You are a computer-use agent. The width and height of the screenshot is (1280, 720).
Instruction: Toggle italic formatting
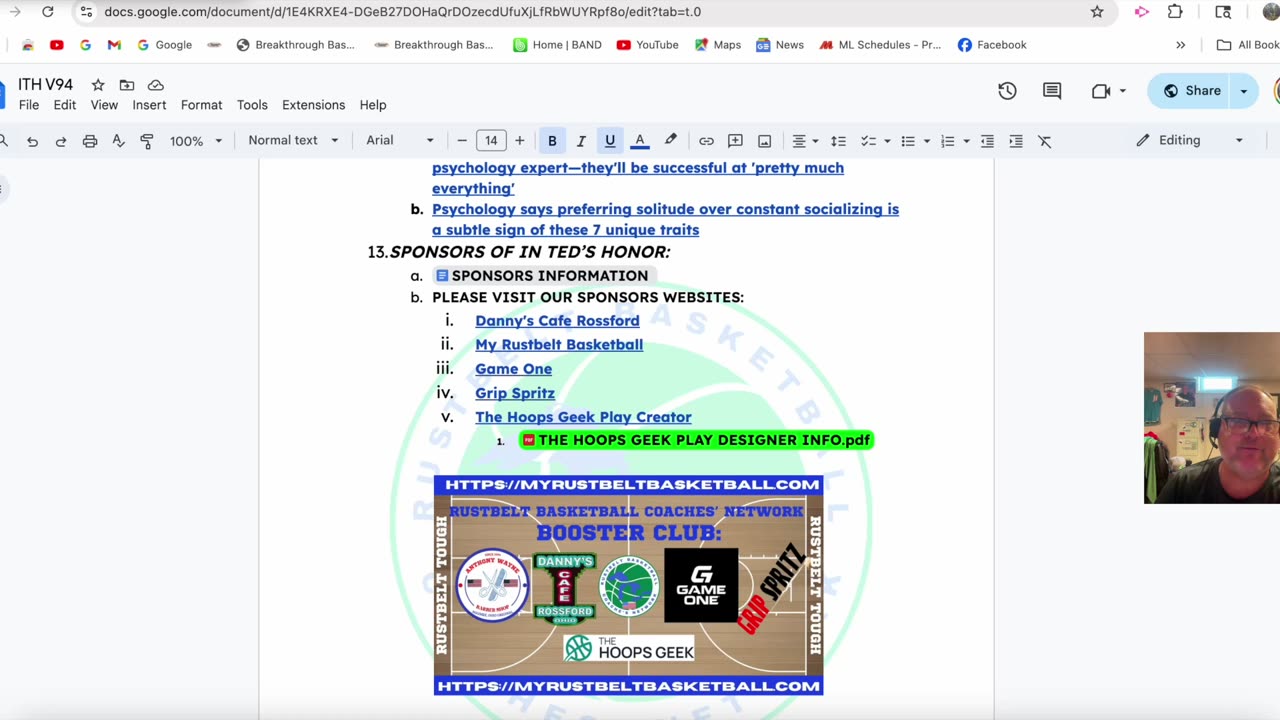581,141
